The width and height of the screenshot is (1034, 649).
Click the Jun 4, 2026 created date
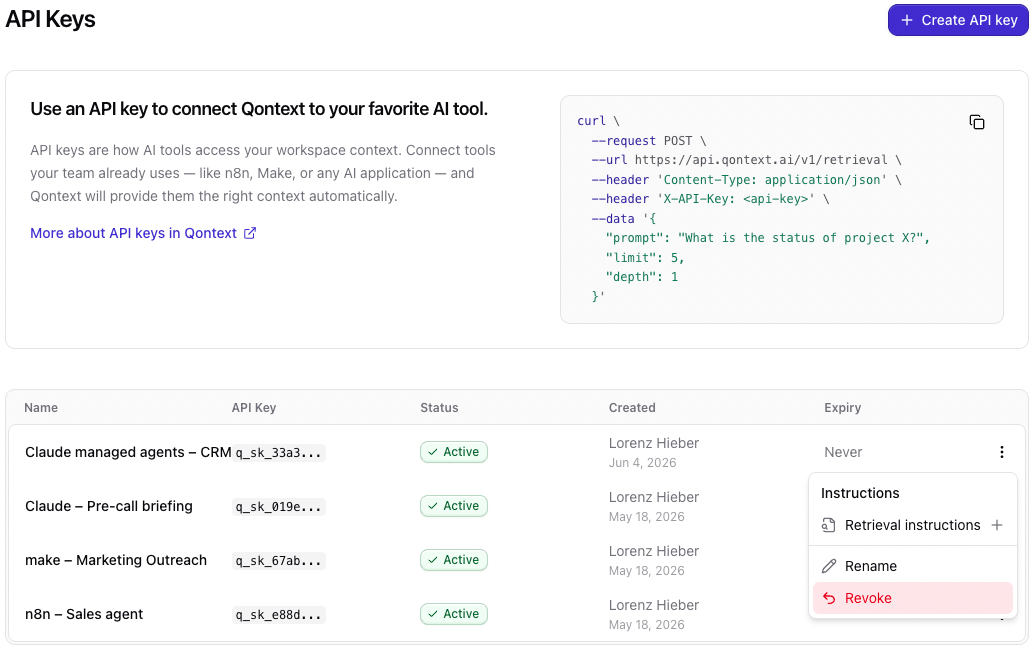[x=642, y=462]
